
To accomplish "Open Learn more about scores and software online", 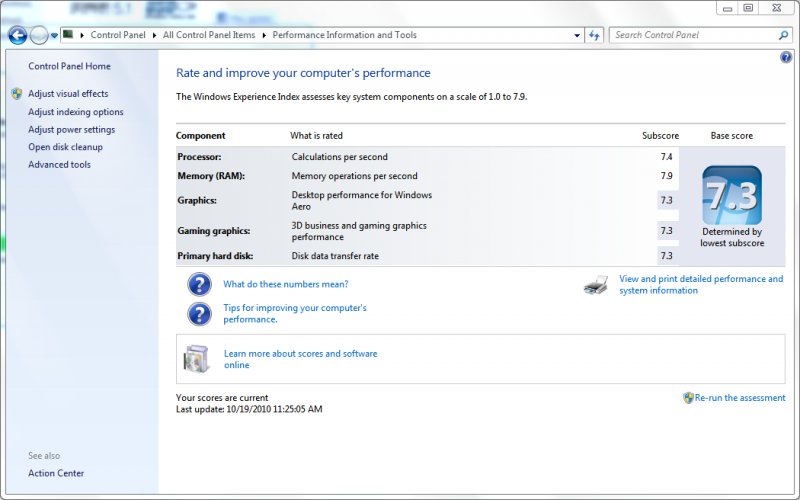I will pos(301,359).
